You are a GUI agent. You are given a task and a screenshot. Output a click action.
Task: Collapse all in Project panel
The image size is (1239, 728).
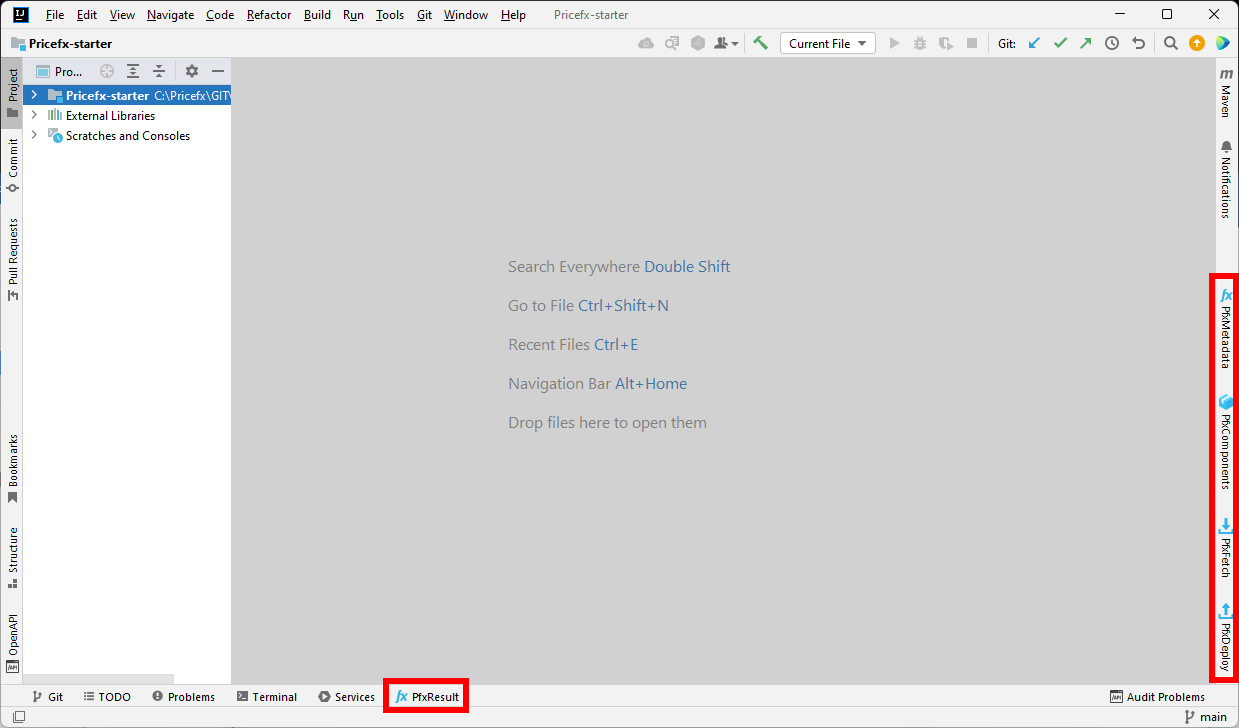tap(159, 71)
